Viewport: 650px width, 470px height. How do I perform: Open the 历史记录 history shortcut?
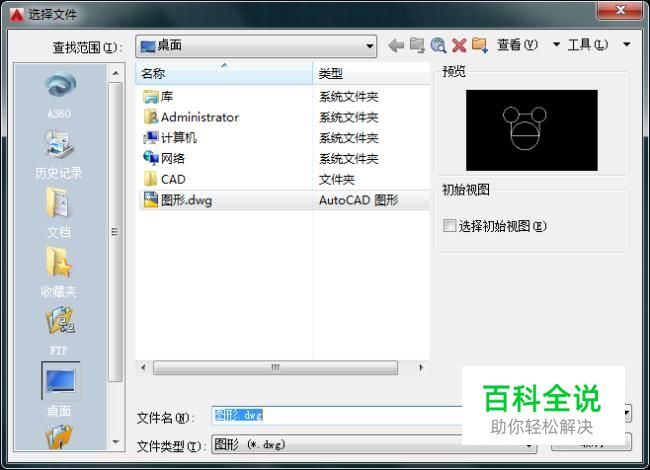(x=59, y=153)
